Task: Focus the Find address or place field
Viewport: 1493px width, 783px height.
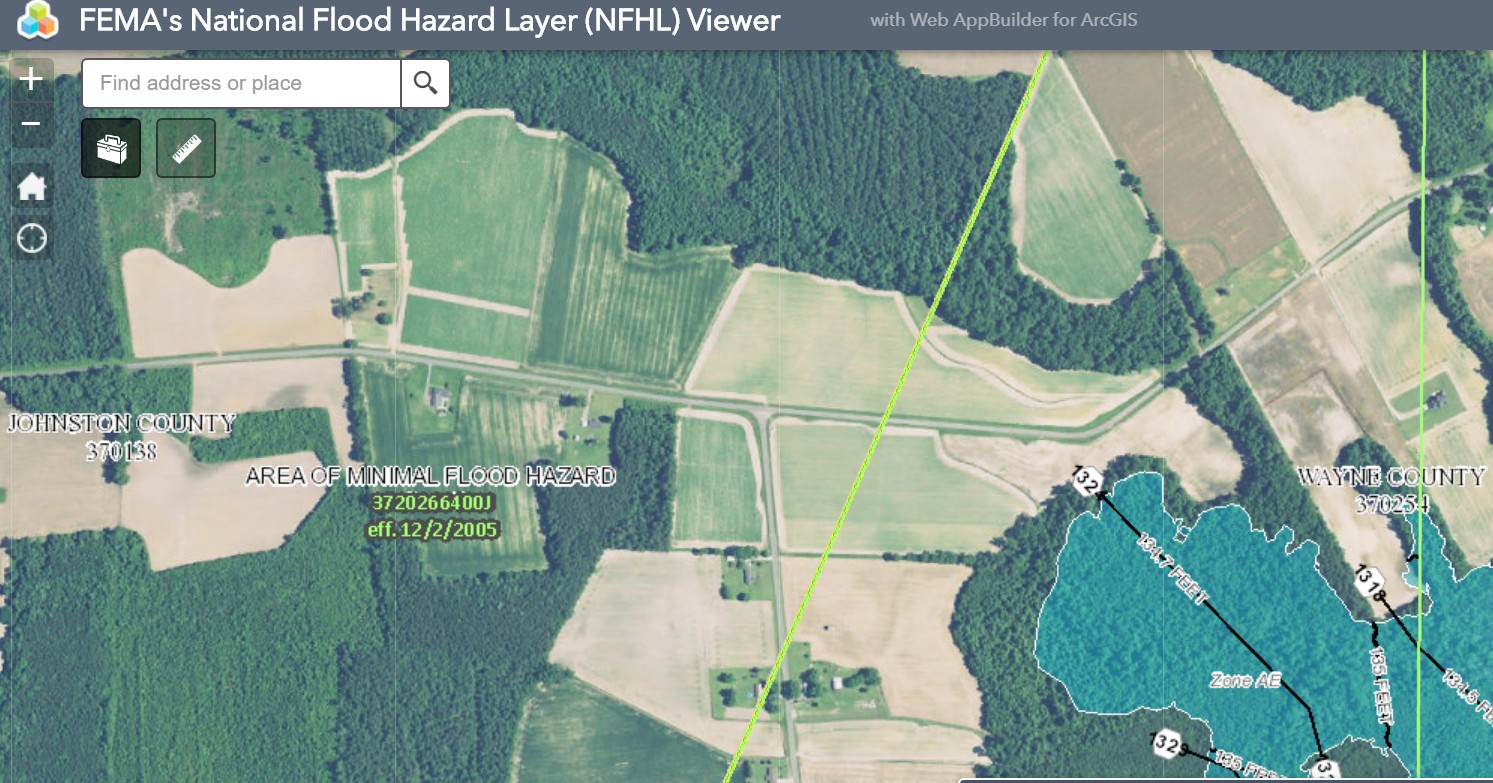Action: pos(241,83)
